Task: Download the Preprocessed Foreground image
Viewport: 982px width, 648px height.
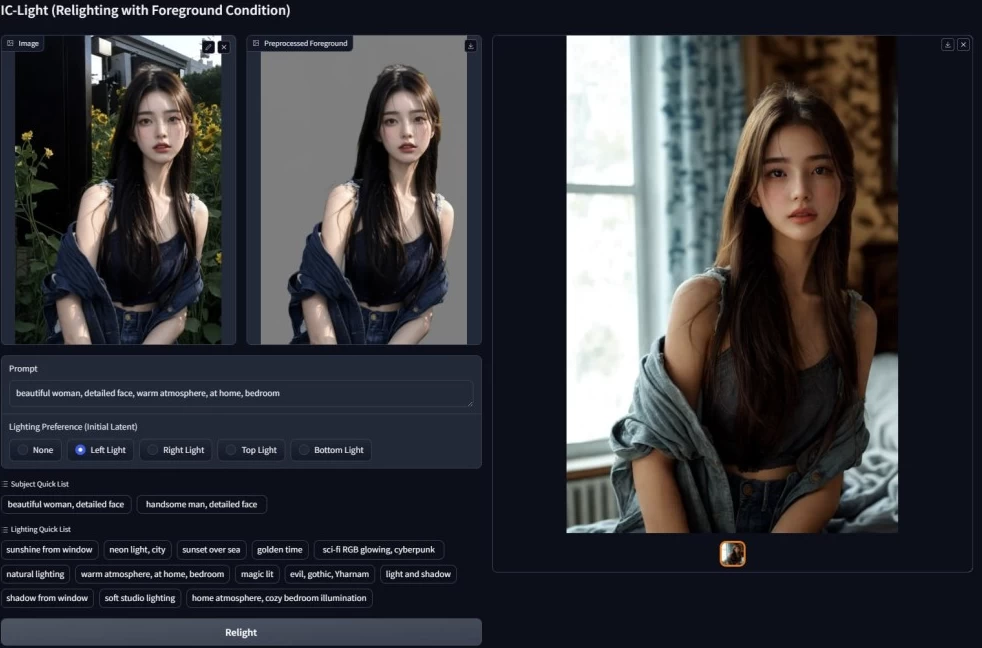Action: [x=470, y=45]
